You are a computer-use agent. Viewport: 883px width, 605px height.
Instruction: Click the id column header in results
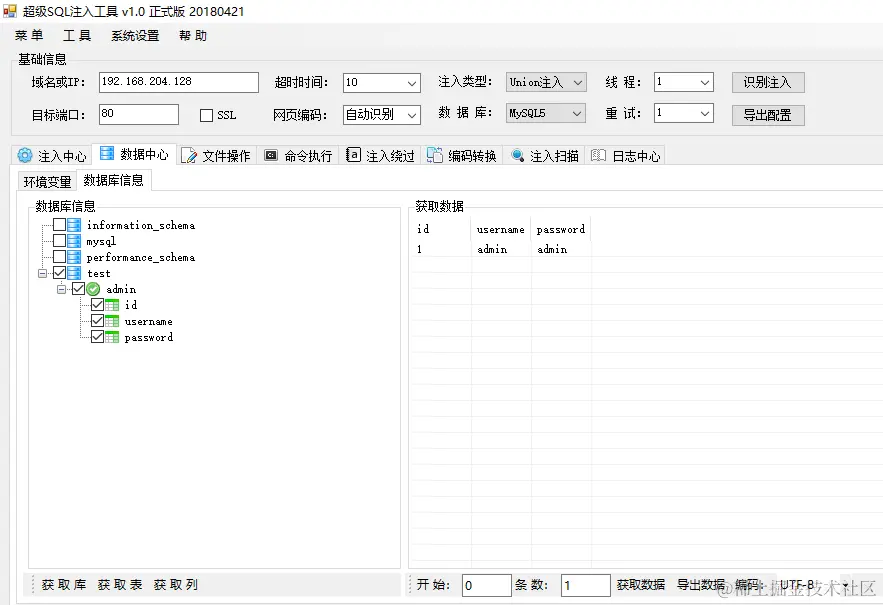(x=441, y=229)
